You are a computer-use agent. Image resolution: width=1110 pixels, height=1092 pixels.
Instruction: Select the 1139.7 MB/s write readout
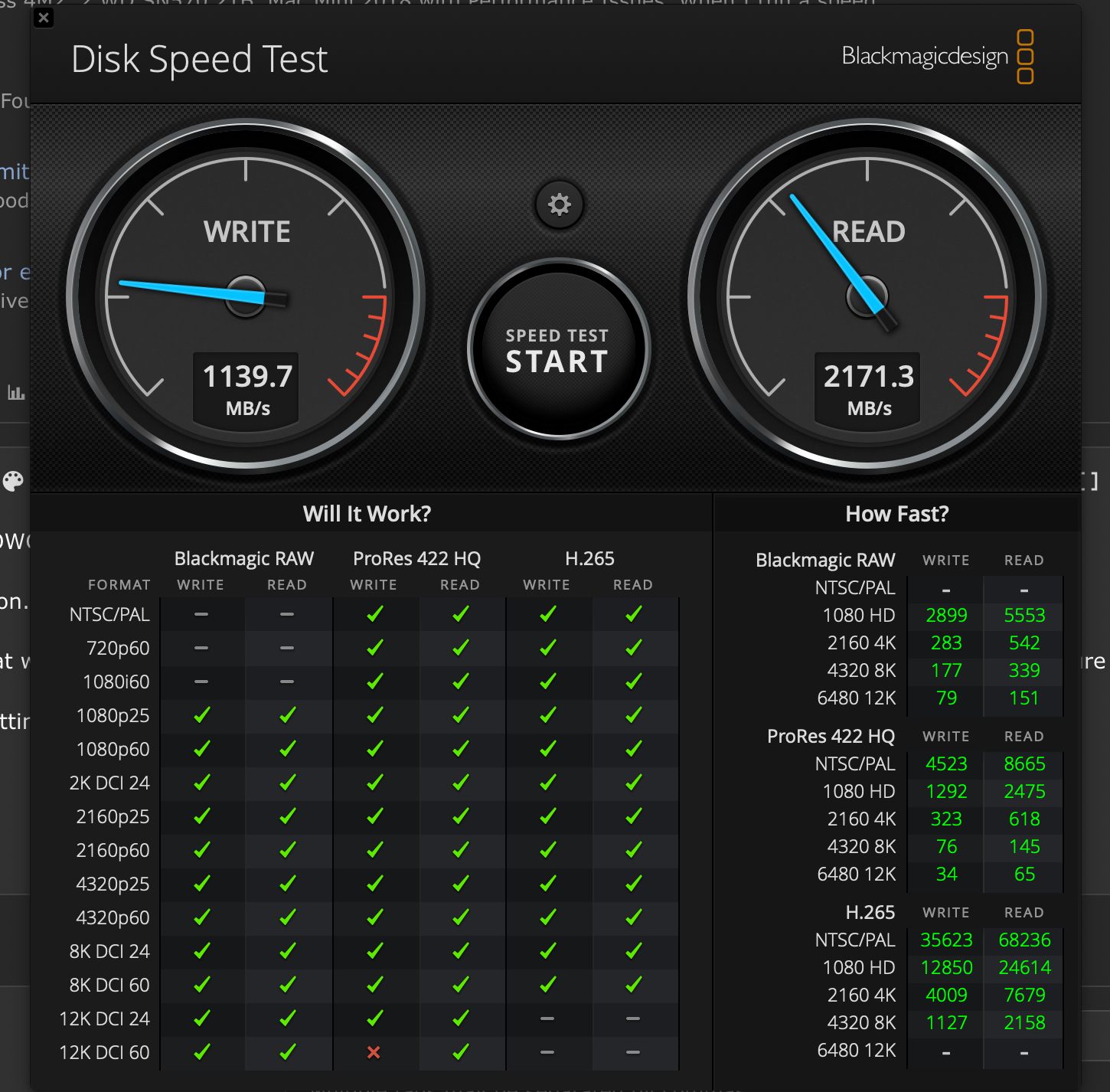pos(246,389)
